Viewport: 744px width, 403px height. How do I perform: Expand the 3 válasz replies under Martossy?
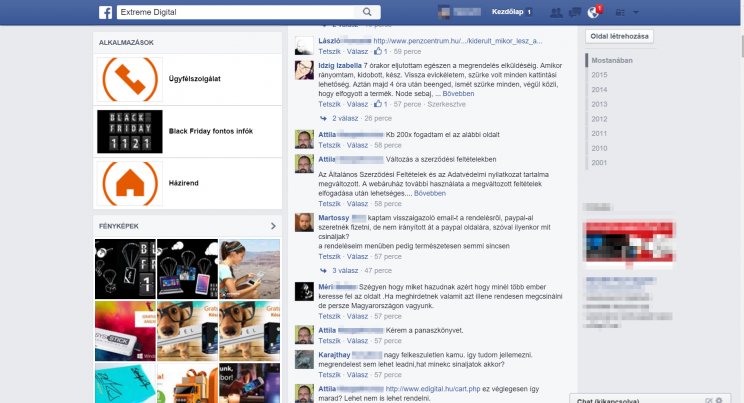coord(345,271)
